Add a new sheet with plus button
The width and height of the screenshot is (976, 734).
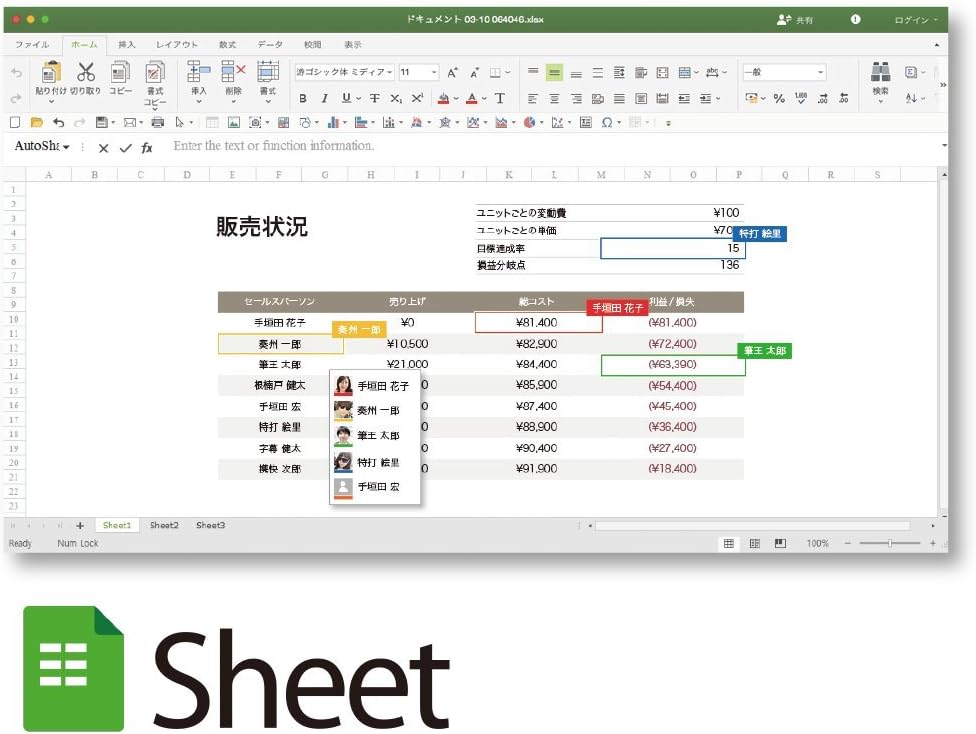(80, 525)
